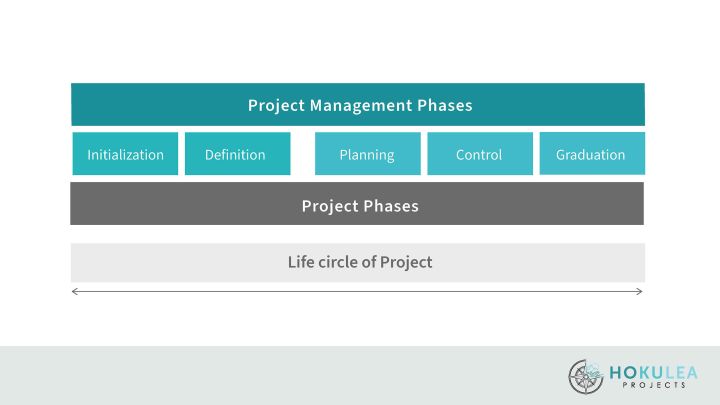Select the Planning phase box
The height and width of the screenshot is (405, 720).
pos(367,154)
